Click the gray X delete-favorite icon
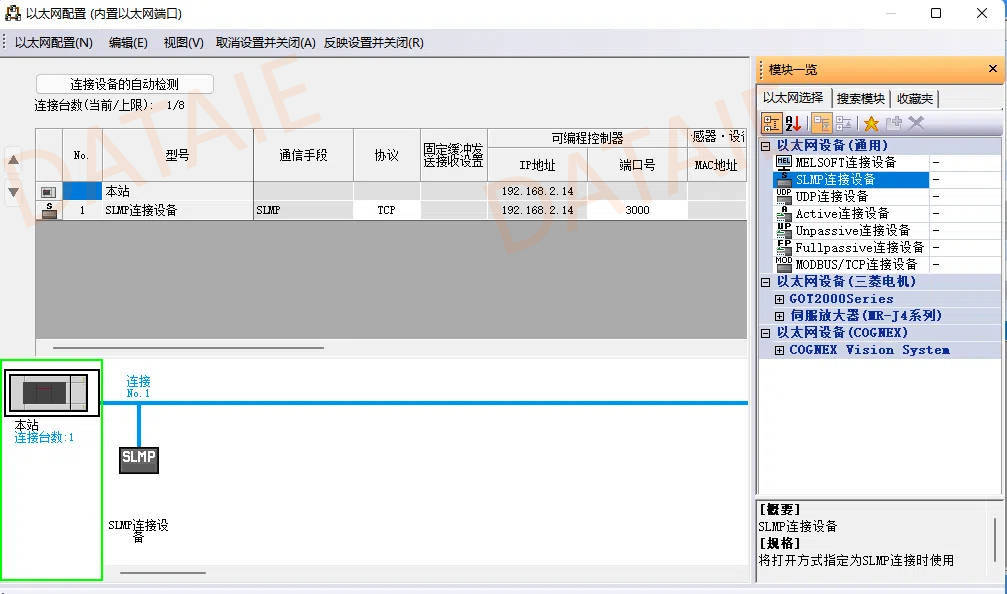Viewport: 1007px width, 594px height. [916, 123]
